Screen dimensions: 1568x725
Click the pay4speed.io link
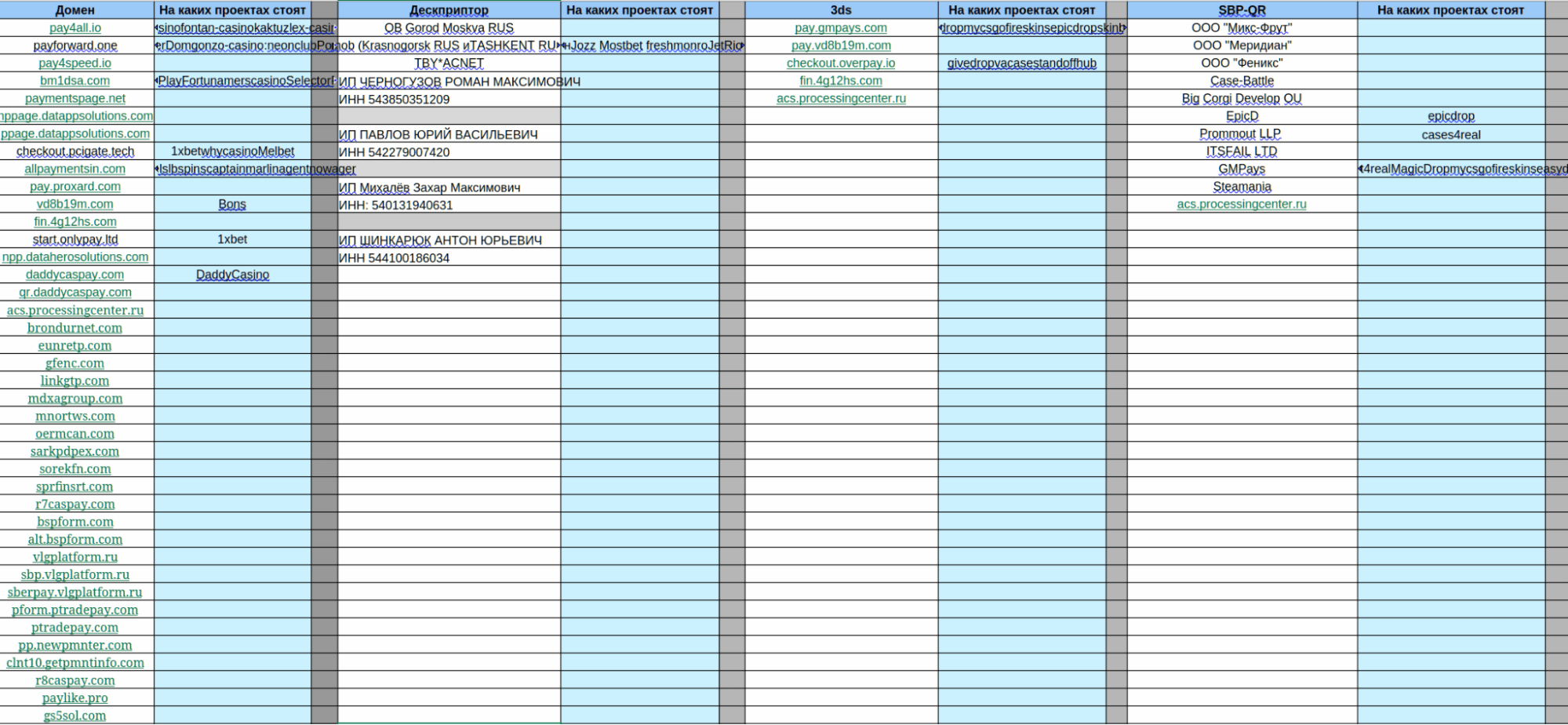(x=75, y=64)
